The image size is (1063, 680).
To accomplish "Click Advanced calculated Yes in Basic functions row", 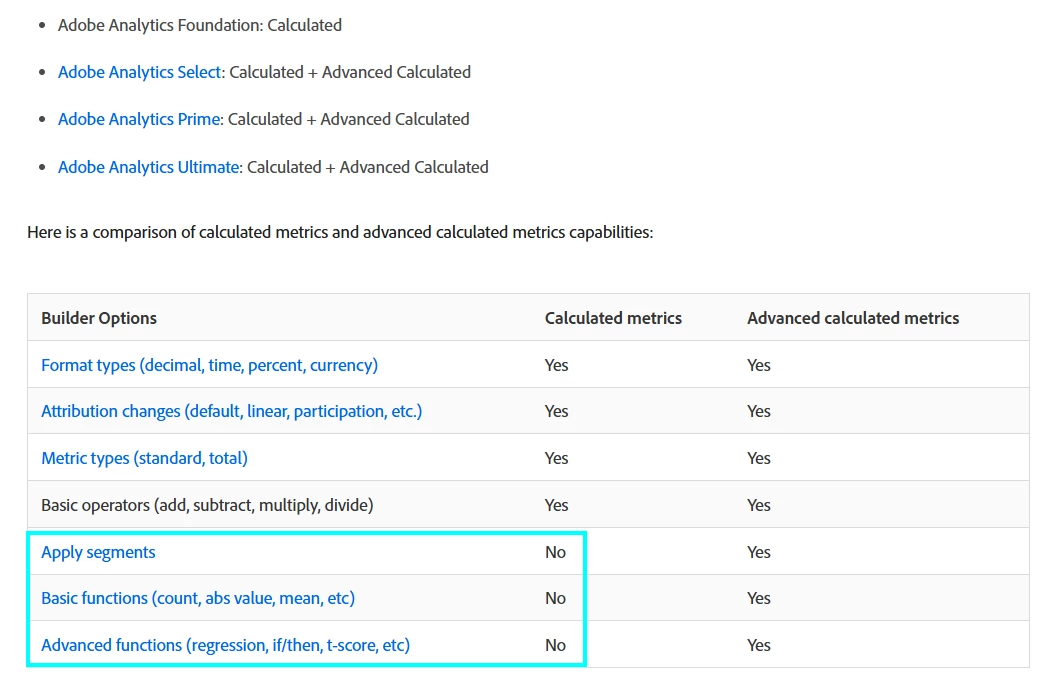I will pyautogui.click(x=759, y=598).
